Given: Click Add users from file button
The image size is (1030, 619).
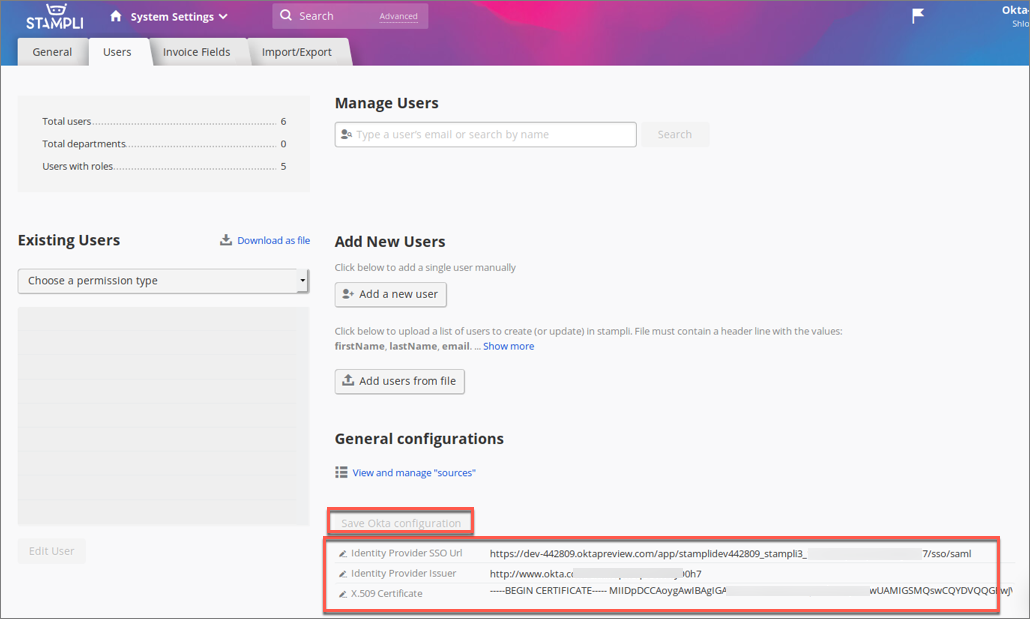Looking at the screenshot, I should pyautogui.click(x=400, y=381).
